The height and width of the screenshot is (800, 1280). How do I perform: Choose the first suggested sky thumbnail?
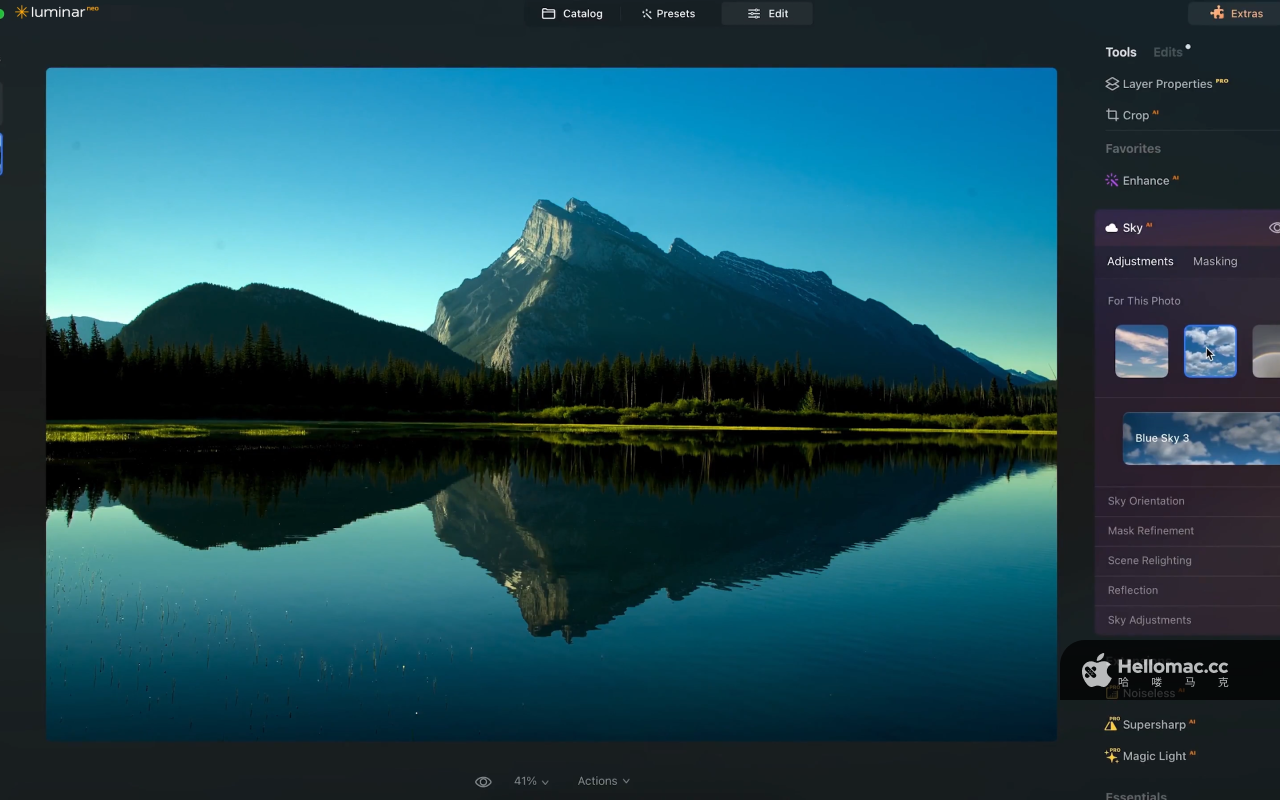coord(1142,351)
